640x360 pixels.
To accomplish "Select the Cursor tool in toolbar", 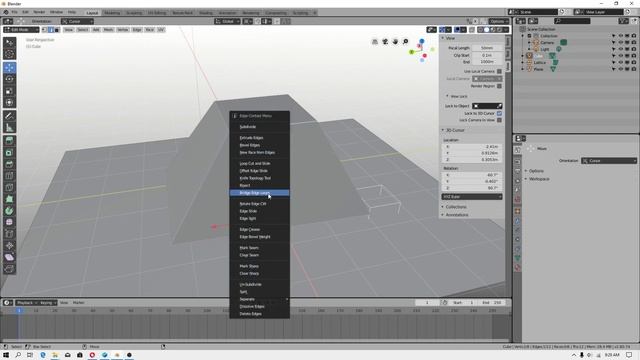I will click(x=9, y=54).
